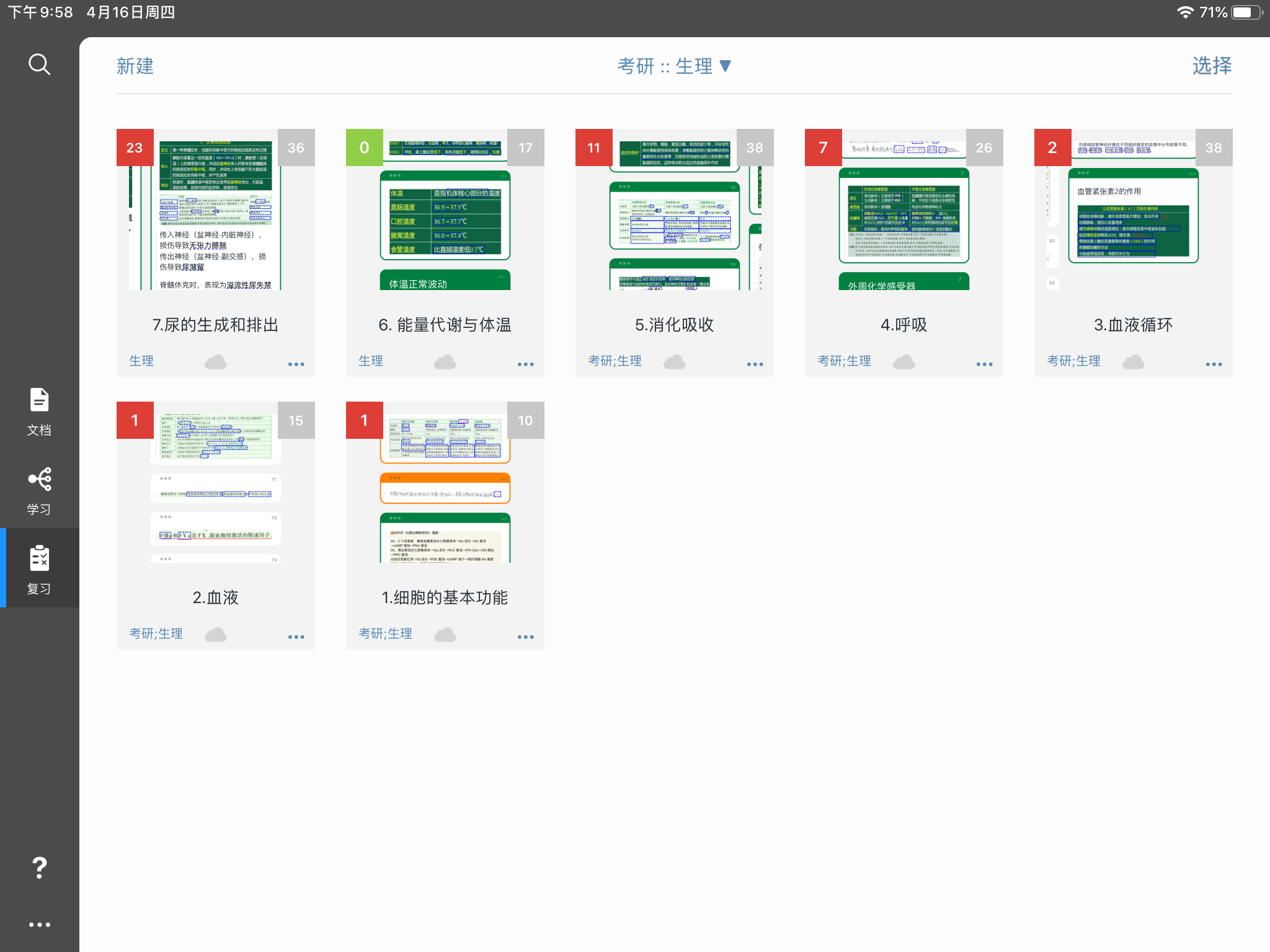The width and height of the screenshot is (1270, 952).
Task: Select the 复习 review section
Action: [x=39, y=570]
